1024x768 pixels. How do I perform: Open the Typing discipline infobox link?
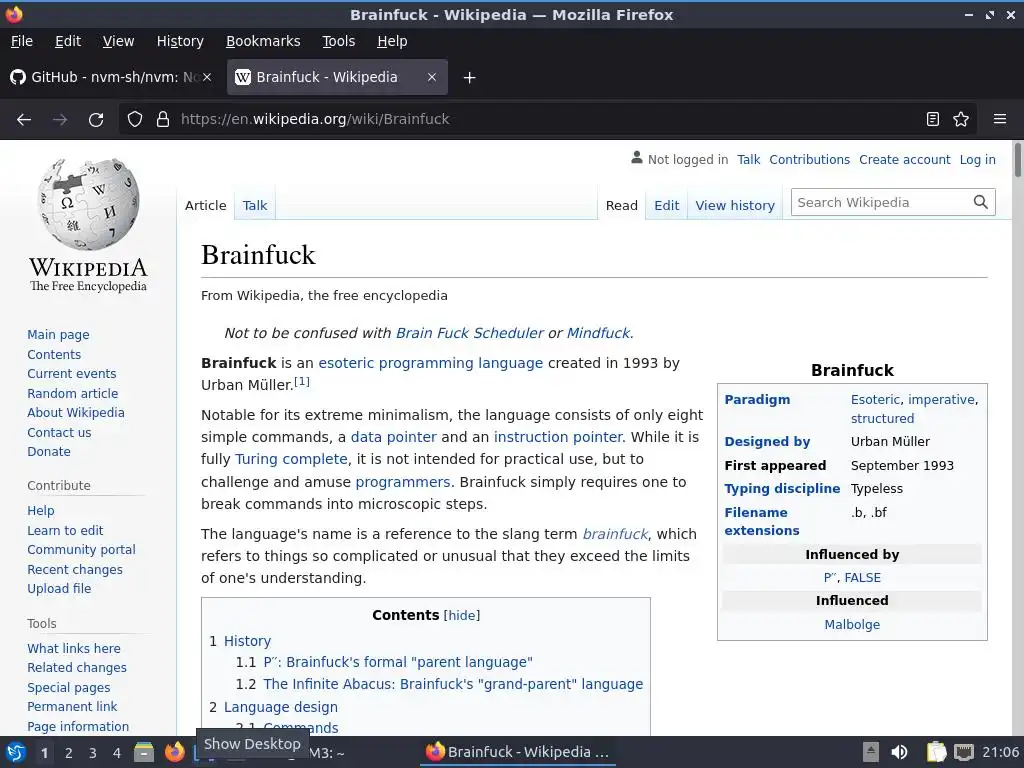pos(782,488)
